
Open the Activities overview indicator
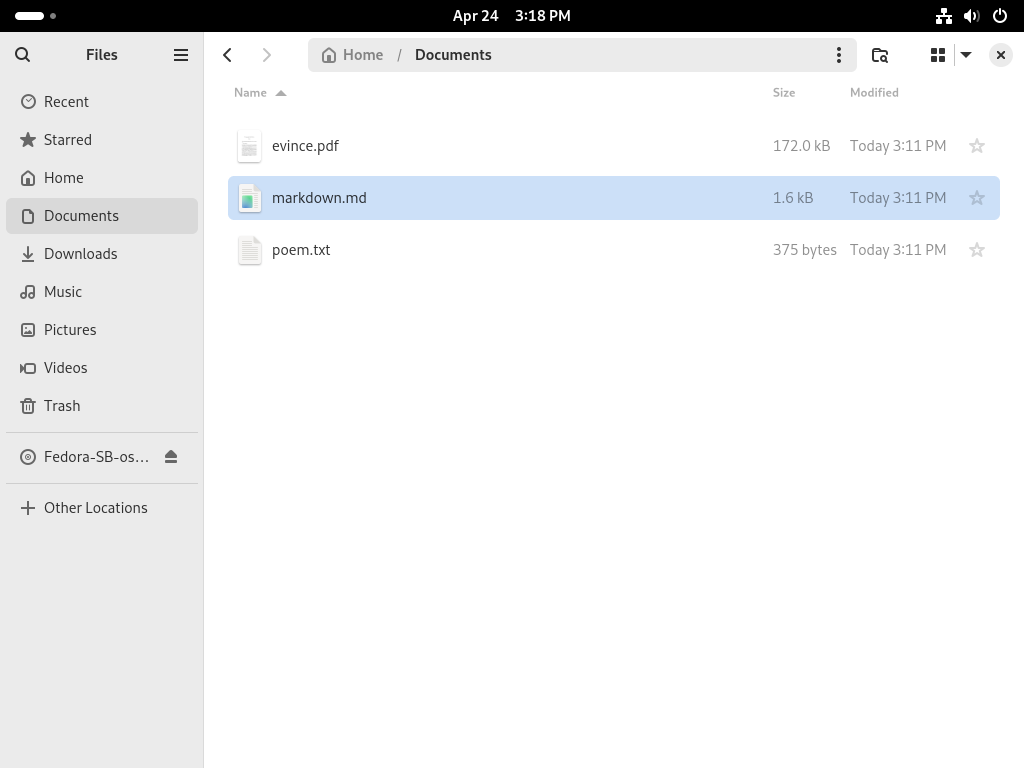pyautogui.click(x=35, y=16)
